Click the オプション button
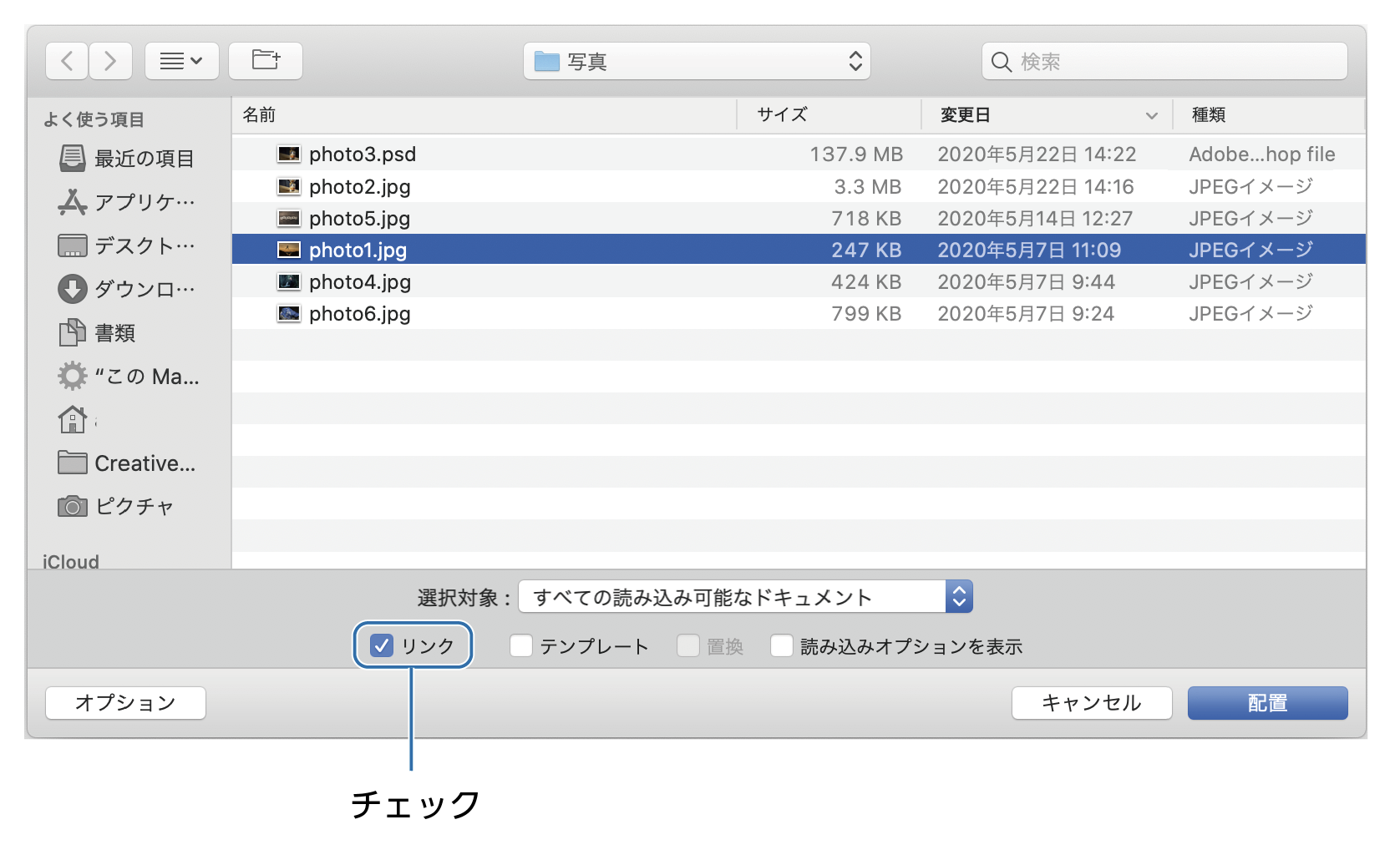Image resolution: width=1400 pixels, height=855 pixels. pyautogui.click(x=125, y=703)
